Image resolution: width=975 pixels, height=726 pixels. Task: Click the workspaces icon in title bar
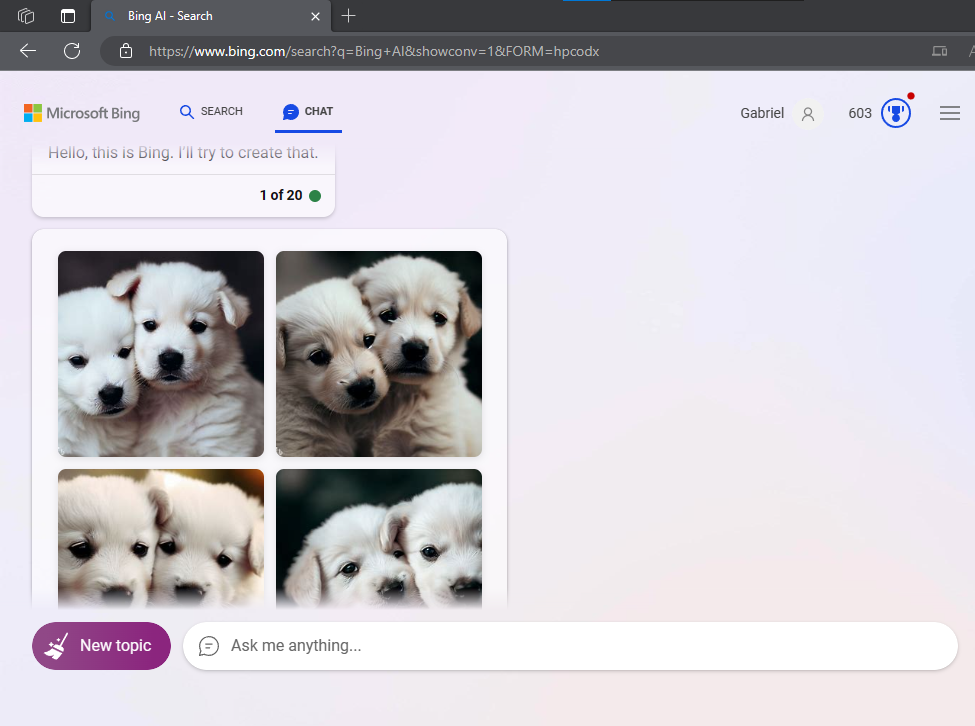[26, 16]
